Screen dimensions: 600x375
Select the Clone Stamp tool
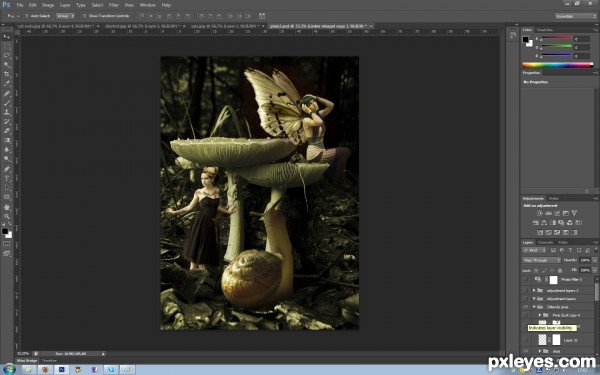pos(7,112)
